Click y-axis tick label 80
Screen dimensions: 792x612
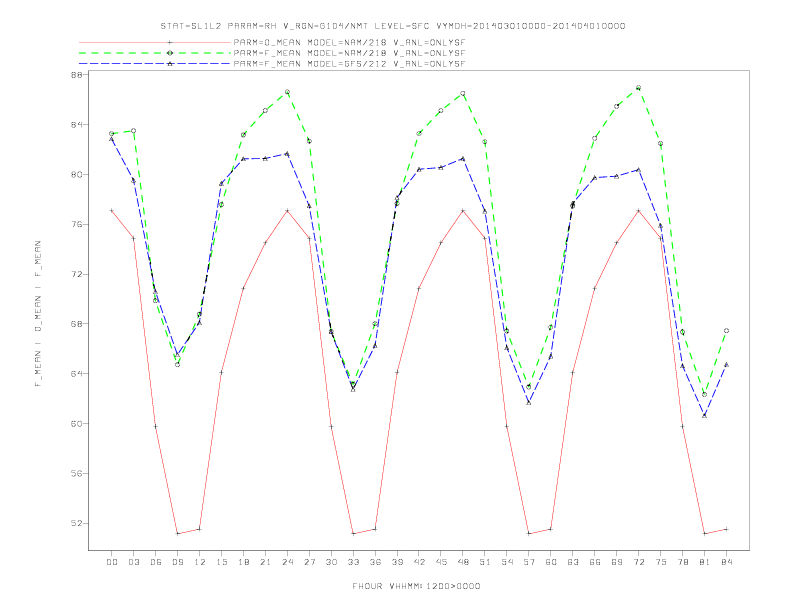[x=79, y=175]
